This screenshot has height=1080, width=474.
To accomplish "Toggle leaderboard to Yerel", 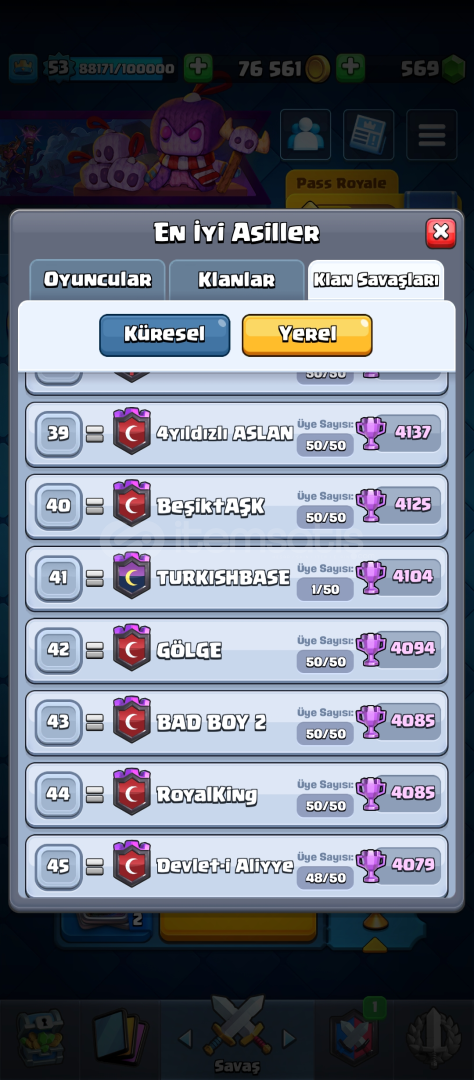I will click(x=307, y=335).
